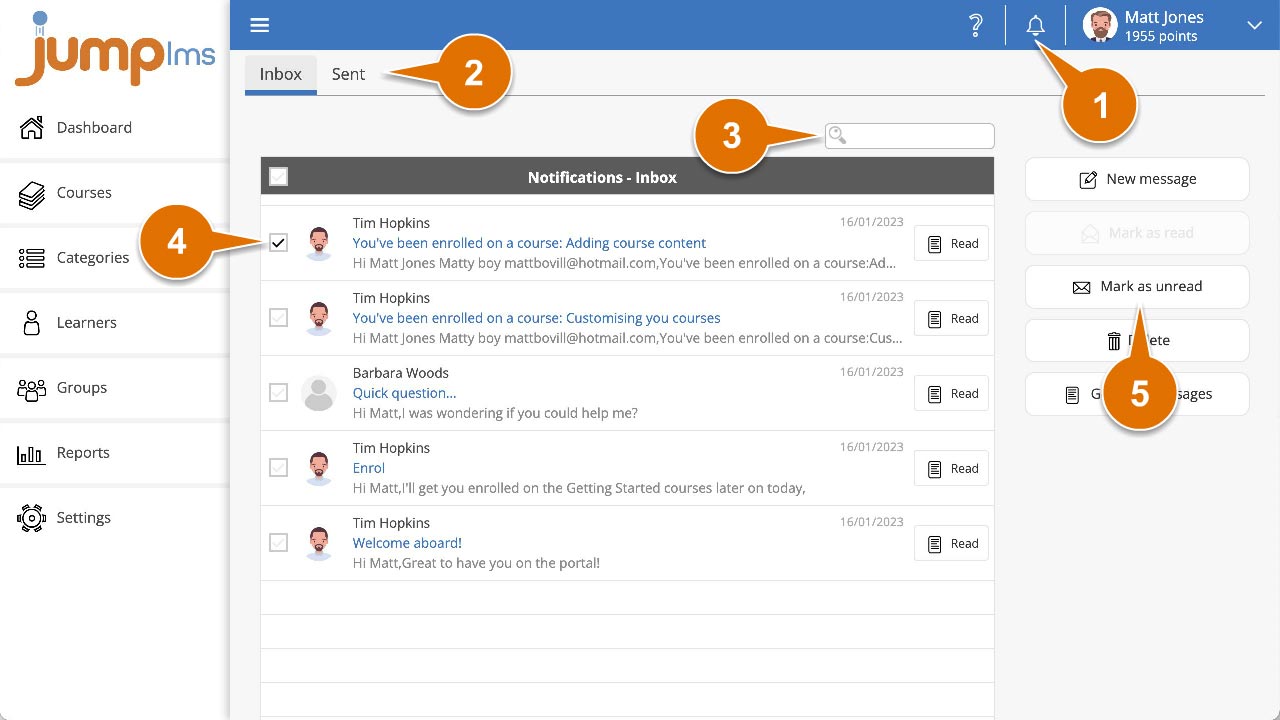This screenshot has width=1280, height=720.
Task: Click sender name Barbara Woods
Action: point(400,373)
